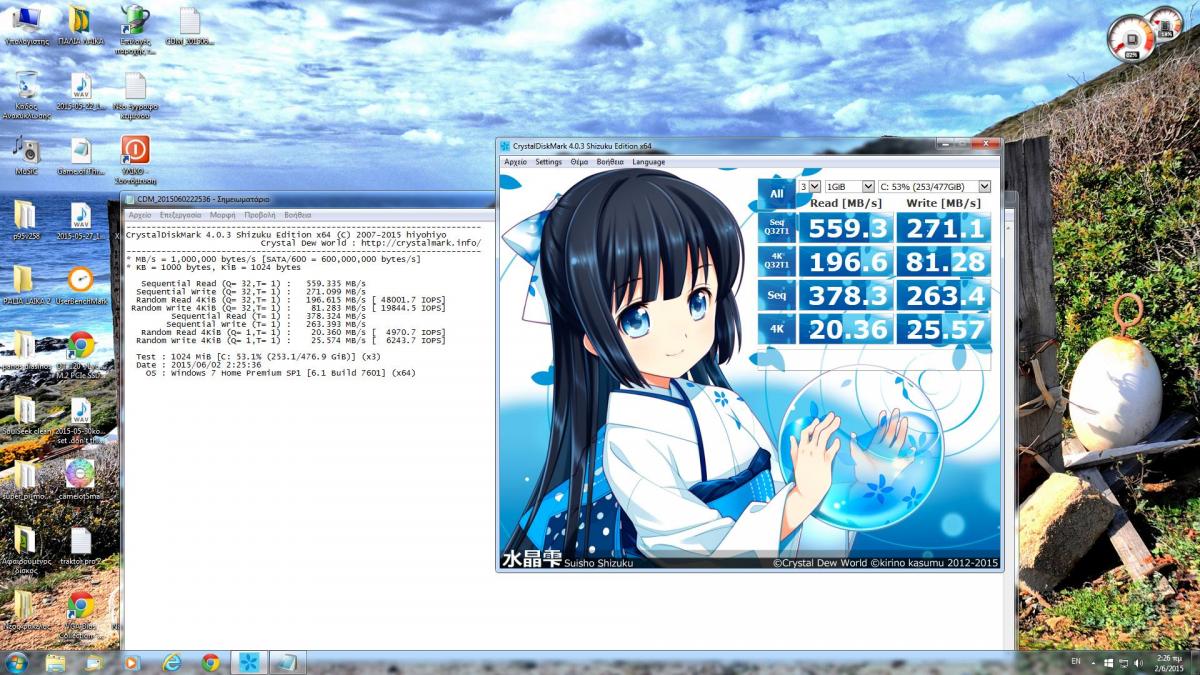Click the 196.6 4K Q32T1 read value
This screenshot has height=675, width=1200.
pyautogui.click(x=848, y=262)
